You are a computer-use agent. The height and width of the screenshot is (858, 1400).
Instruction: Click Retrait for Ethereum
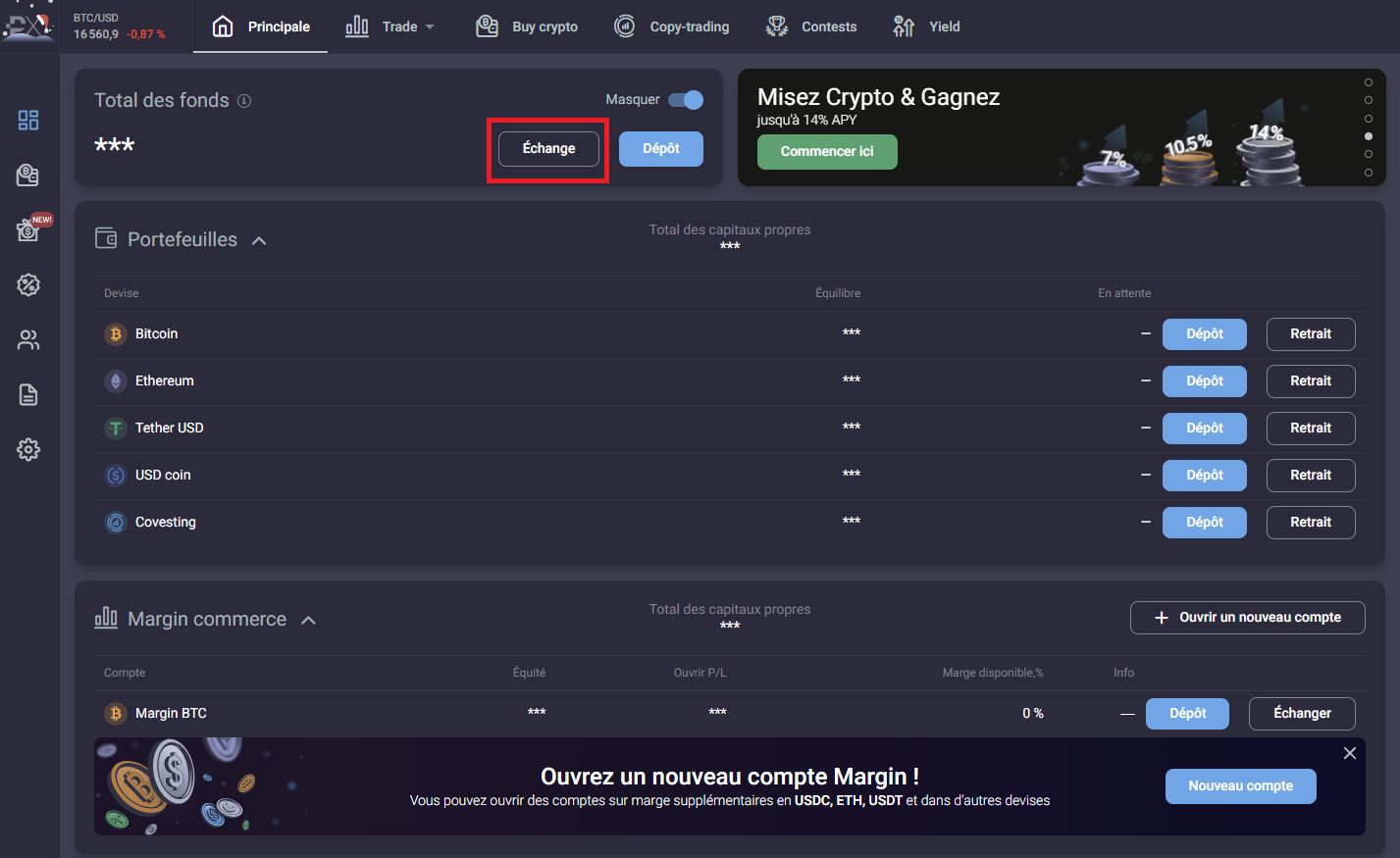click(x=1311, y=381)
